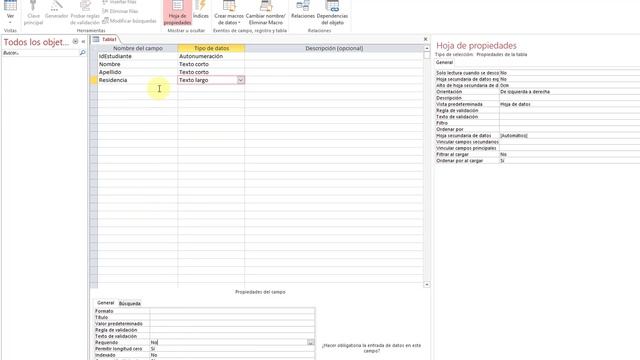
Task: Click the Valor predeterminado property field
Action: pos(232,324)
